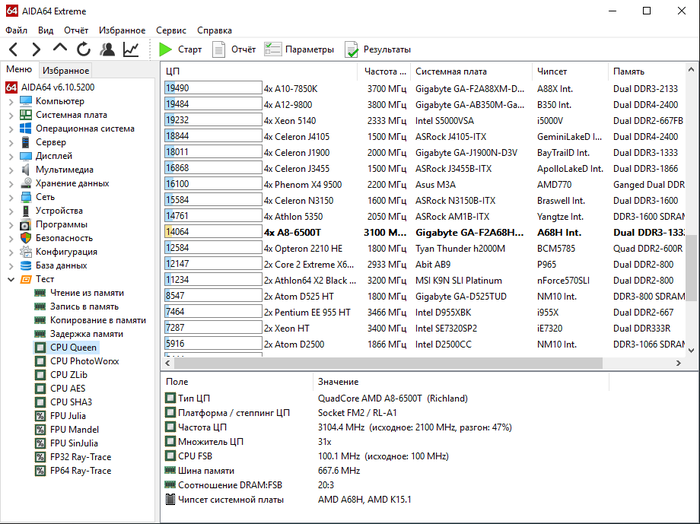This screenshot has width=700, height=524.
Task: Open the user profile toolbar icon
Action: [107, 49]
